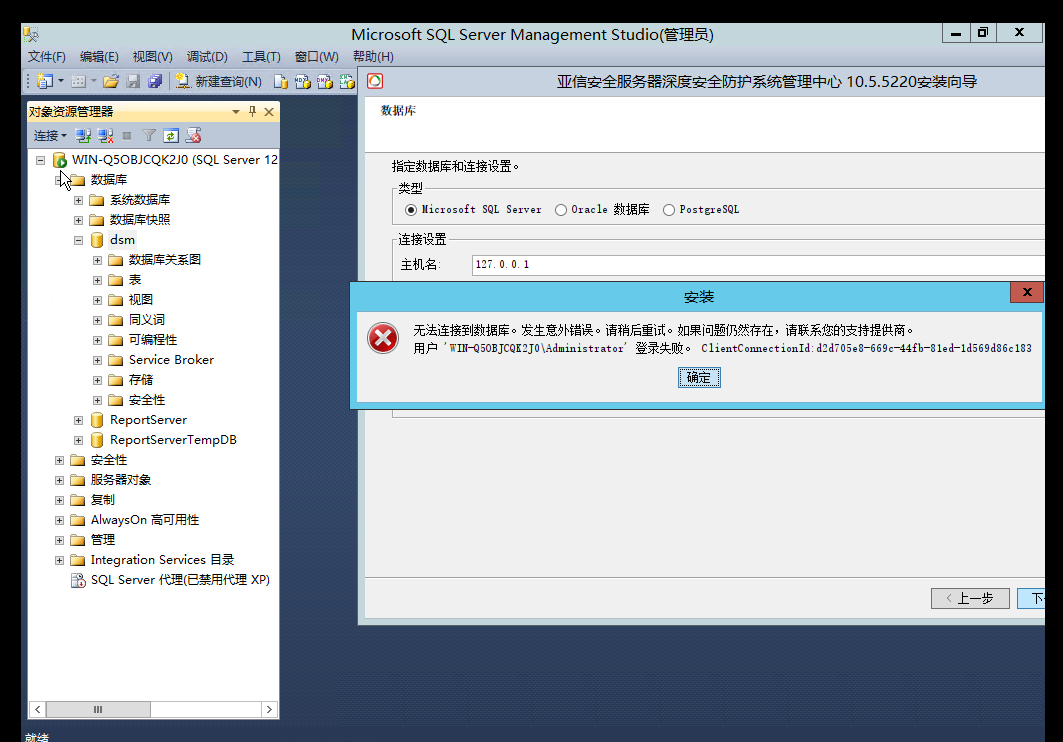1063x742 pixels.
Task: Expand the 数据库快照 folder
Action: pos(79,220)
